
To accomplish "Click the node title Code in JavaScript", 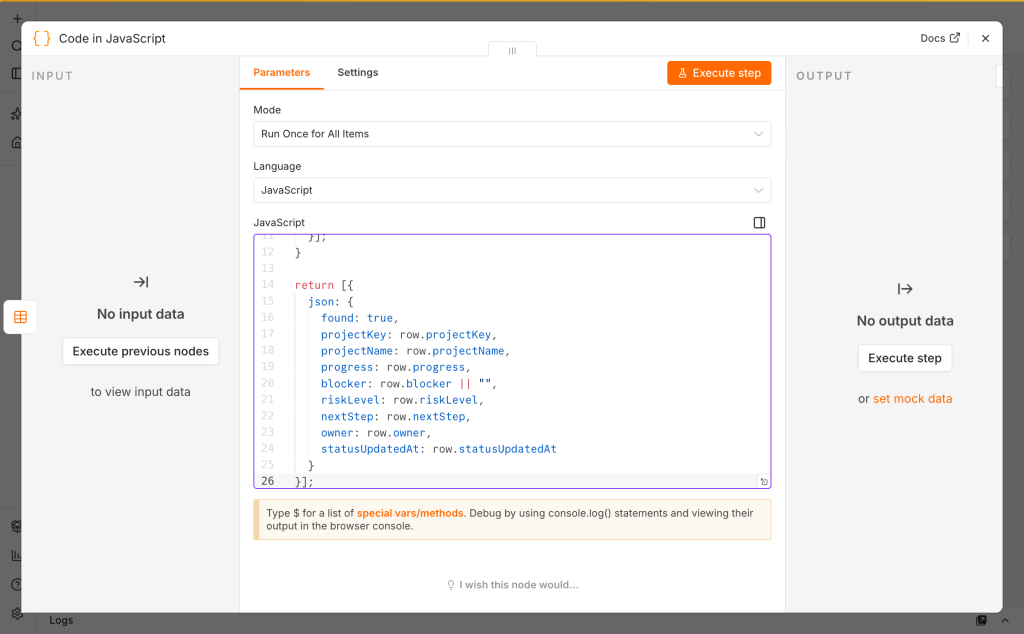I will [112, 39].
